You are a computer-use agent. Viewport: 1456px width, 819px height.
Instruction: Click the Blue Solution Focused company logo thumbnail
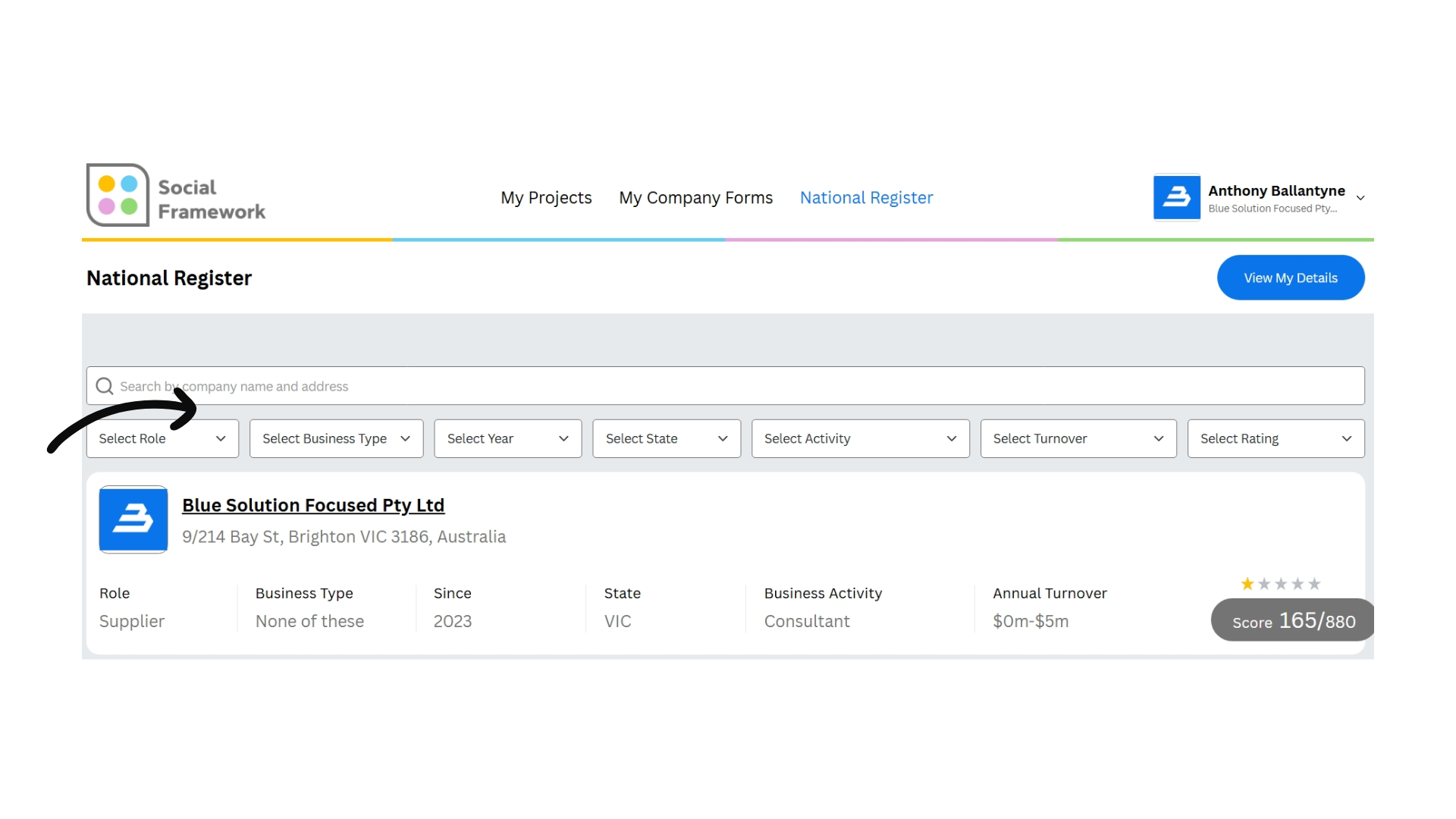point(133,519)
